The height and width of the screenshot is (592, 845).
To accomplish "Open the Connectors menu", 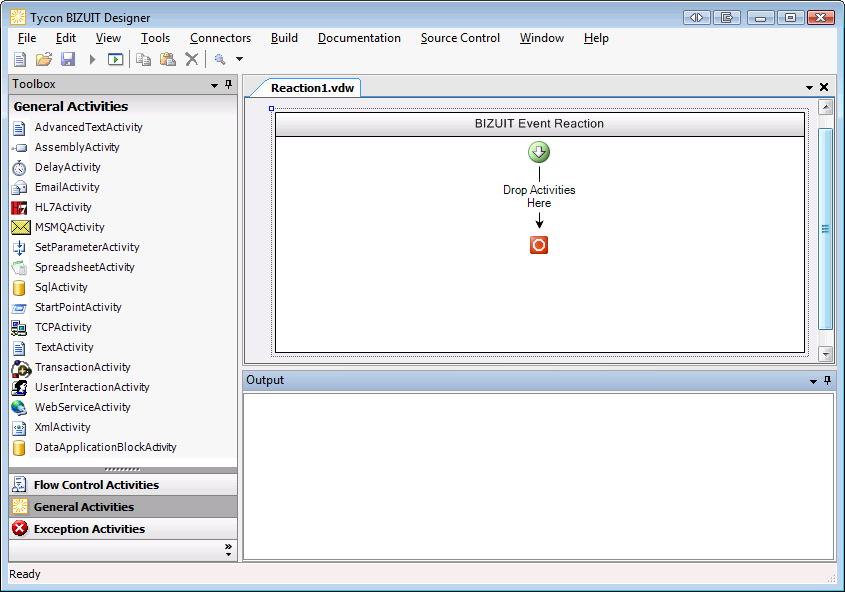I will point(220,38).
